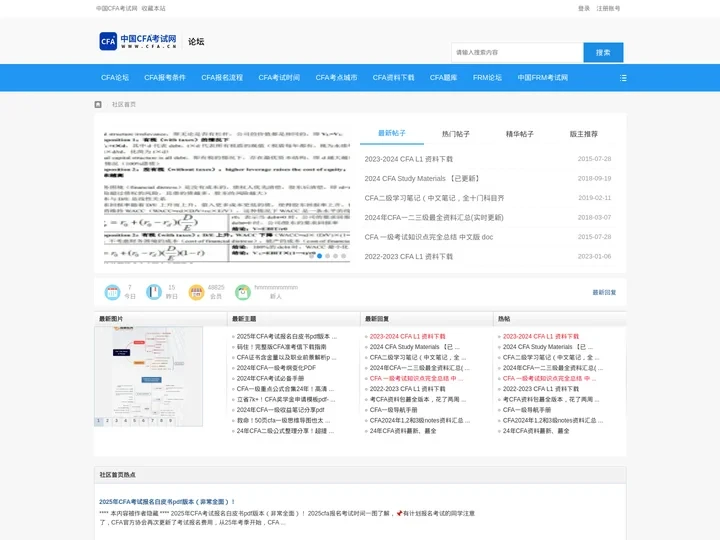This screenshot has height=540, width=720.
Task: Open the CFA考试时间 nav item
Action: coord(279,78)
